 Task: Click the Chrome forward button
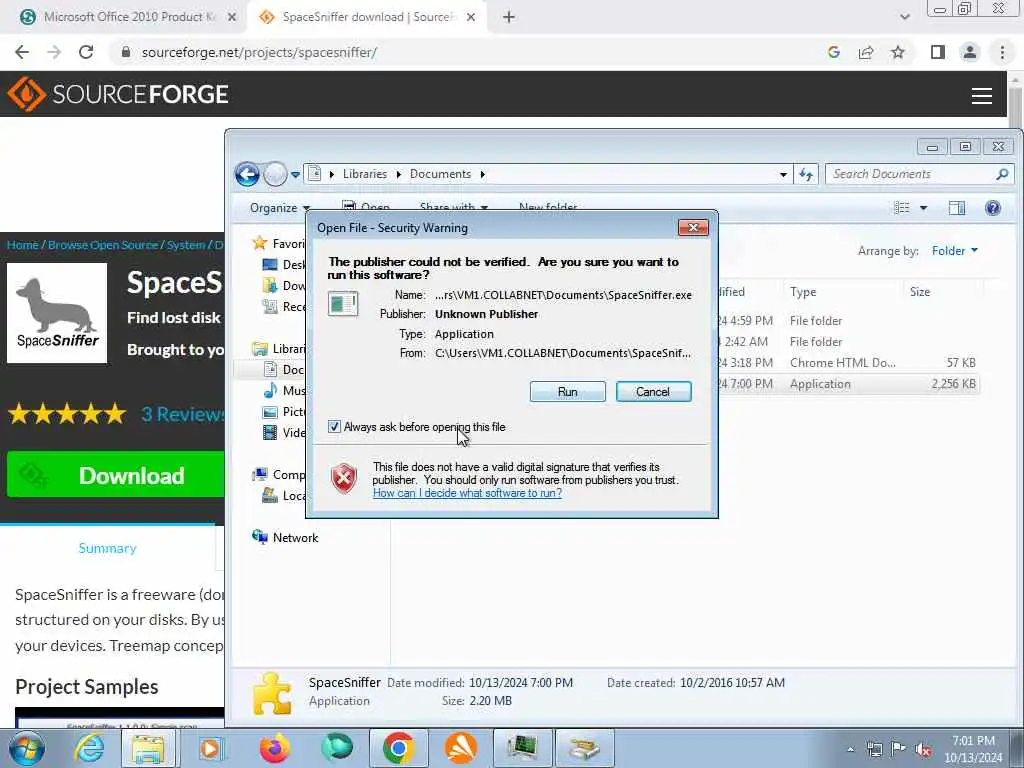pyautogui.click(x=54, y=52)
